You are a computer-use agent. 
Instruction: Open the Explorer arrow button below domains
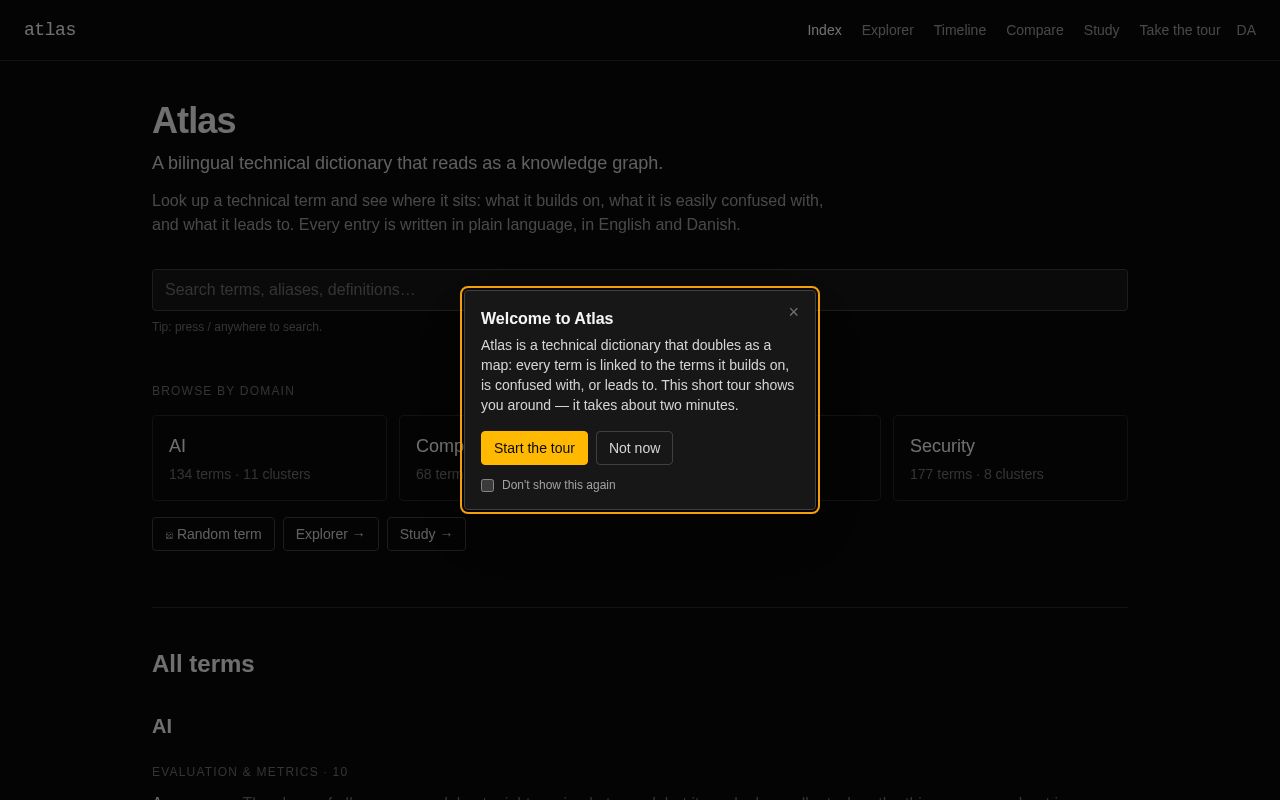tap(331, 534)
